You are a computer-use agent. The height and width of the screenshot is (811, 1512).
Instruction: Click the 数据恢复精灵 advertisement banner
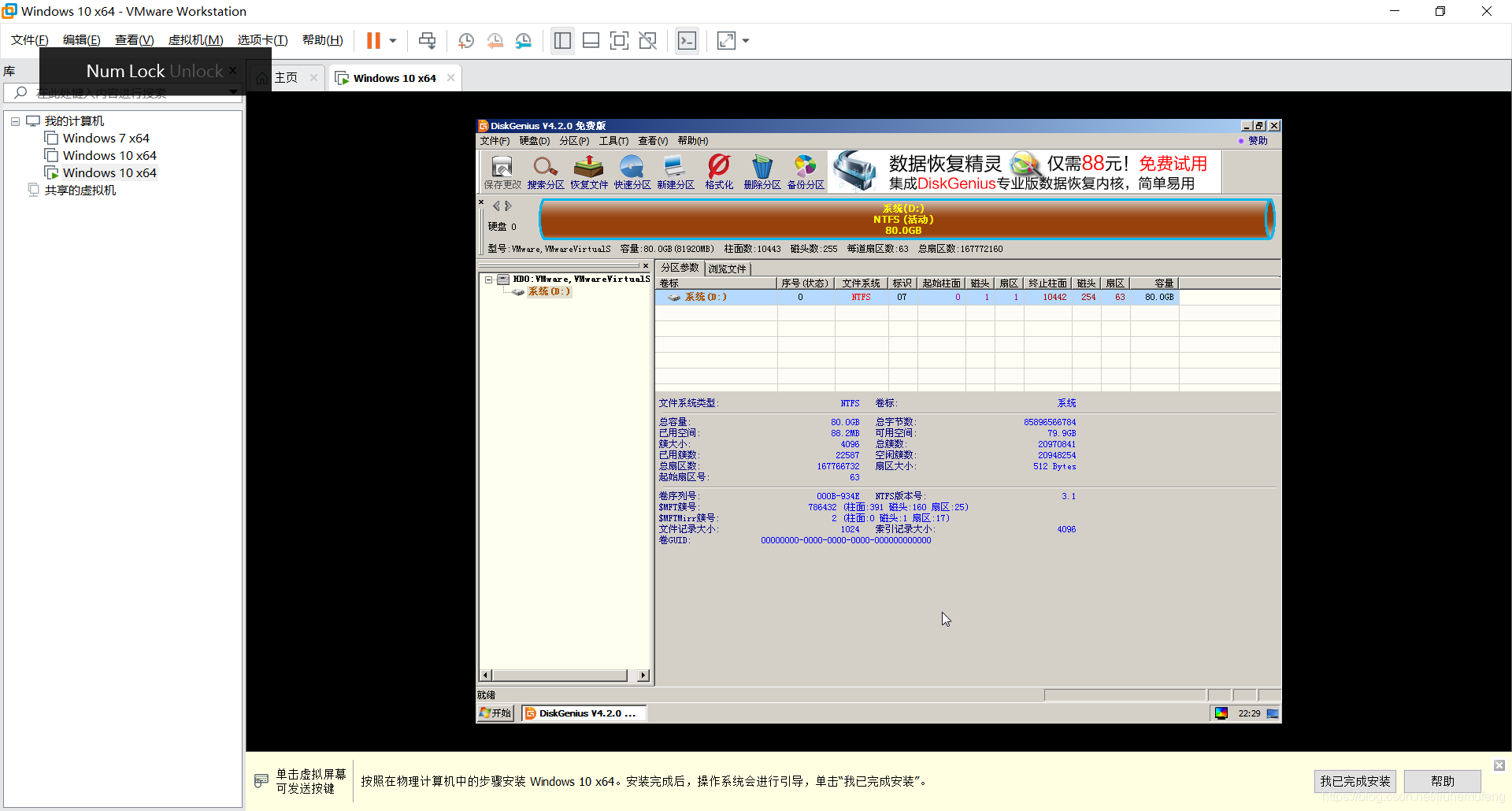[1025, 172]
